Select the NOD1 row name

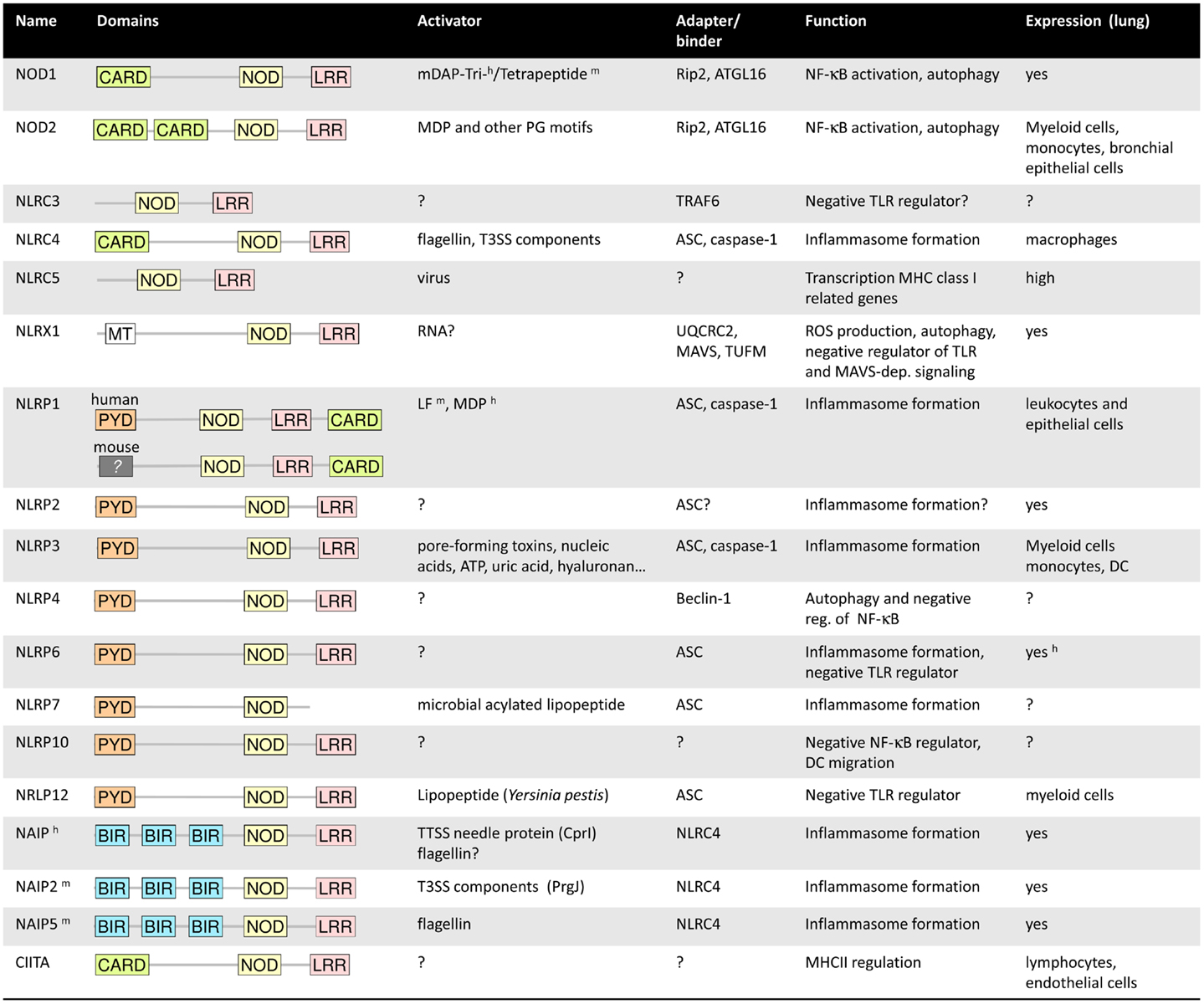36,74
